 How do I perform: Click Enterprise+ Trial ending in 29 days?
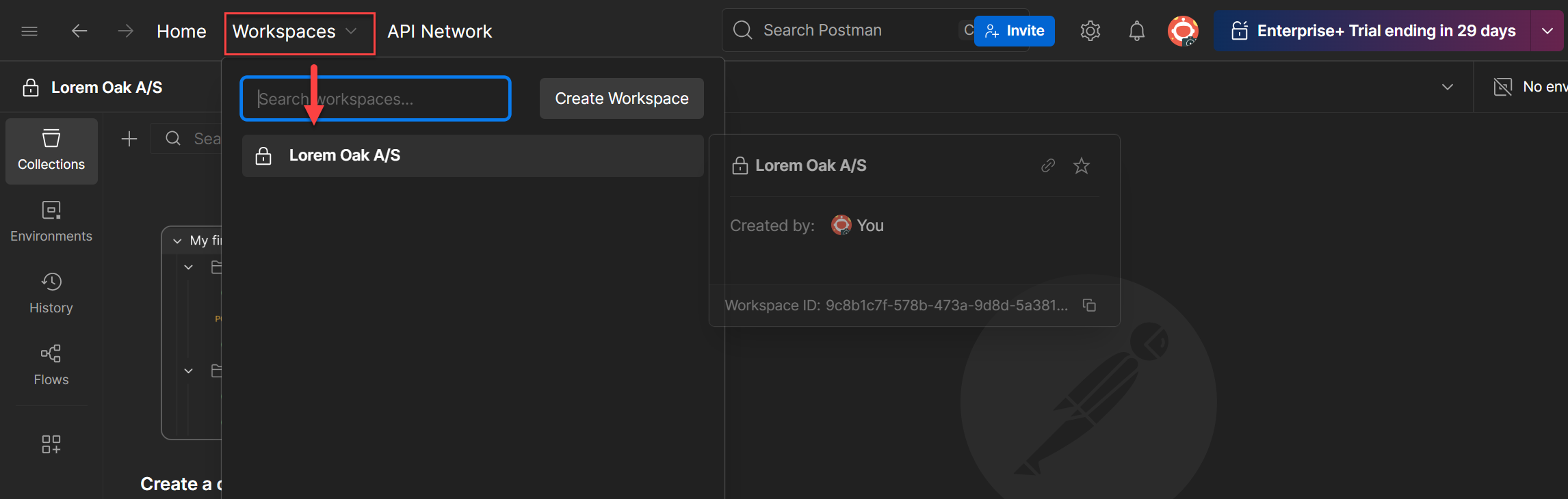pos(1373,31)
